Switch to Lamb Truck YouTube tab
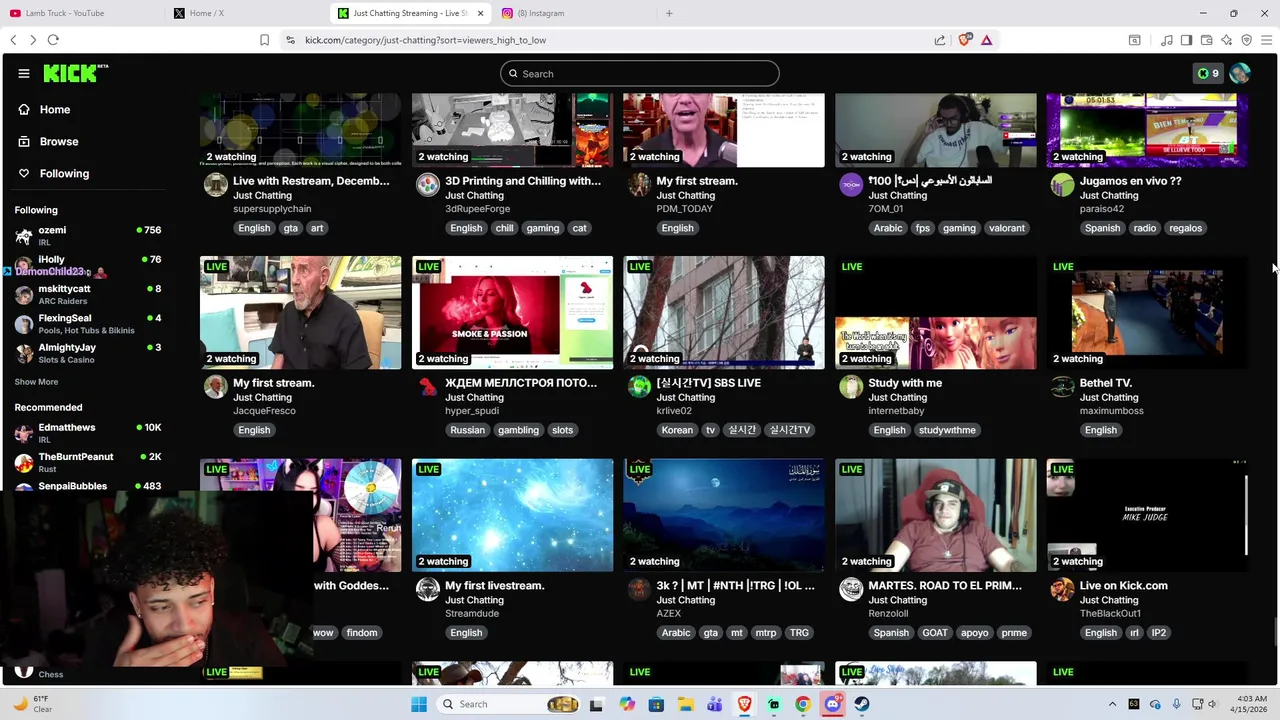 (82, 13)
